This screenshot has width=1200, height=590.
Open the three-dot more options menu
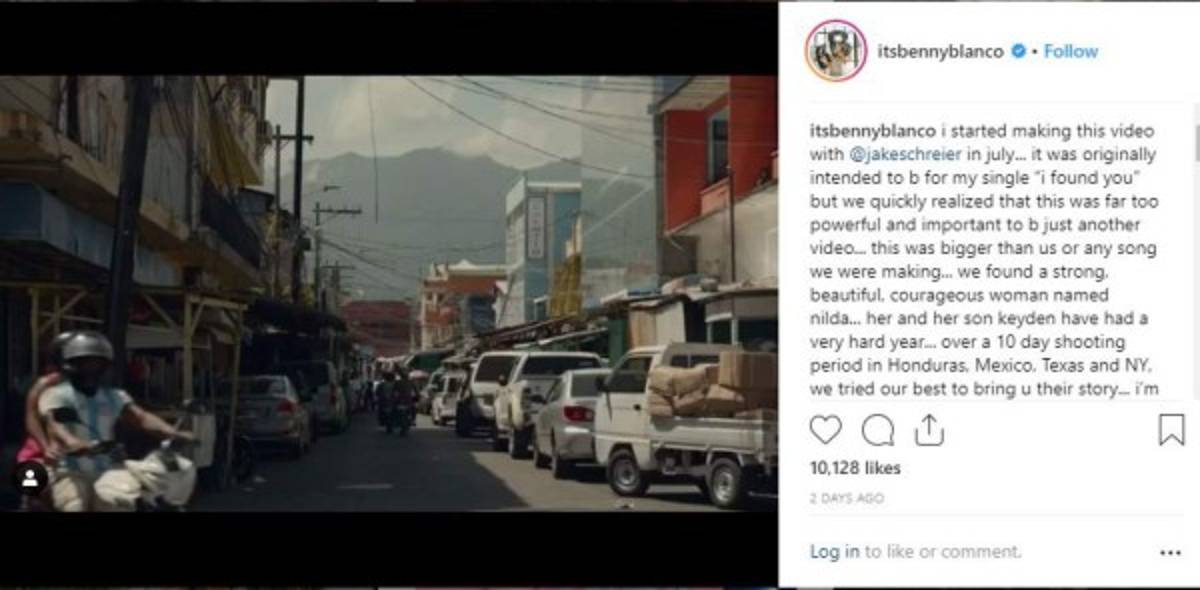pos(1170,553)
